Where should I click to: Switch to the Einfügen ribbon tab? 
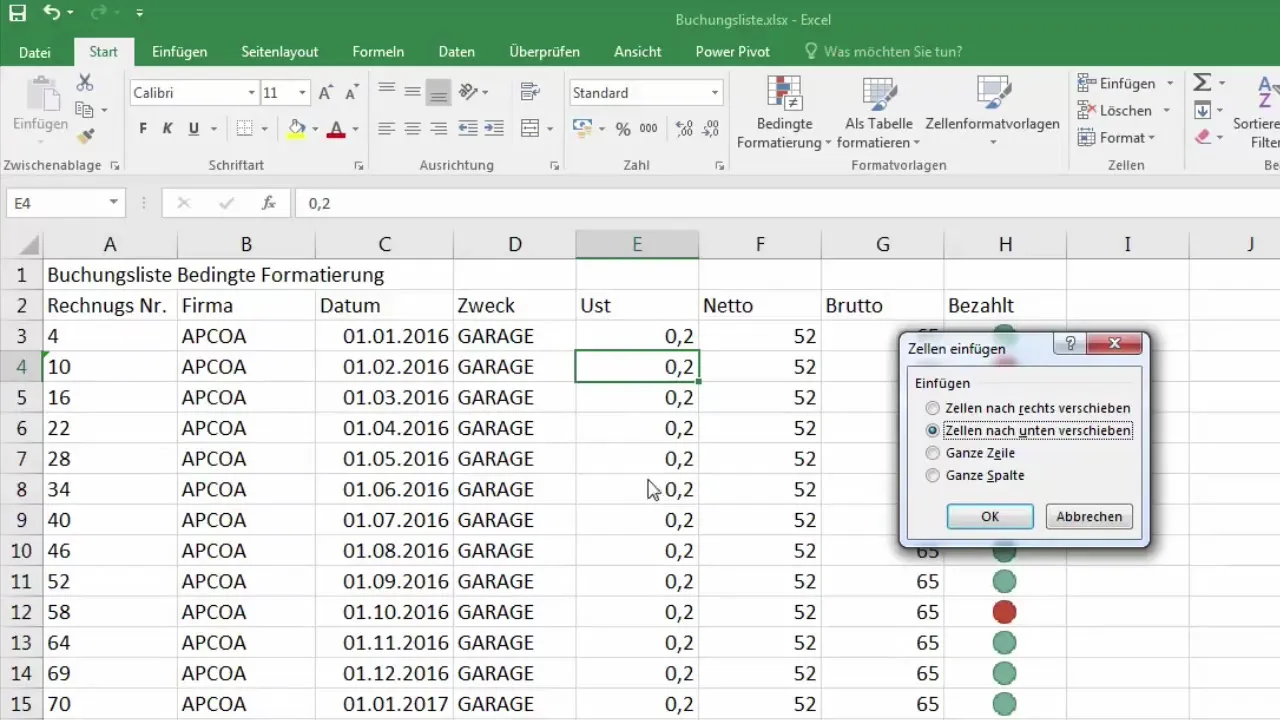coord(180,51)
